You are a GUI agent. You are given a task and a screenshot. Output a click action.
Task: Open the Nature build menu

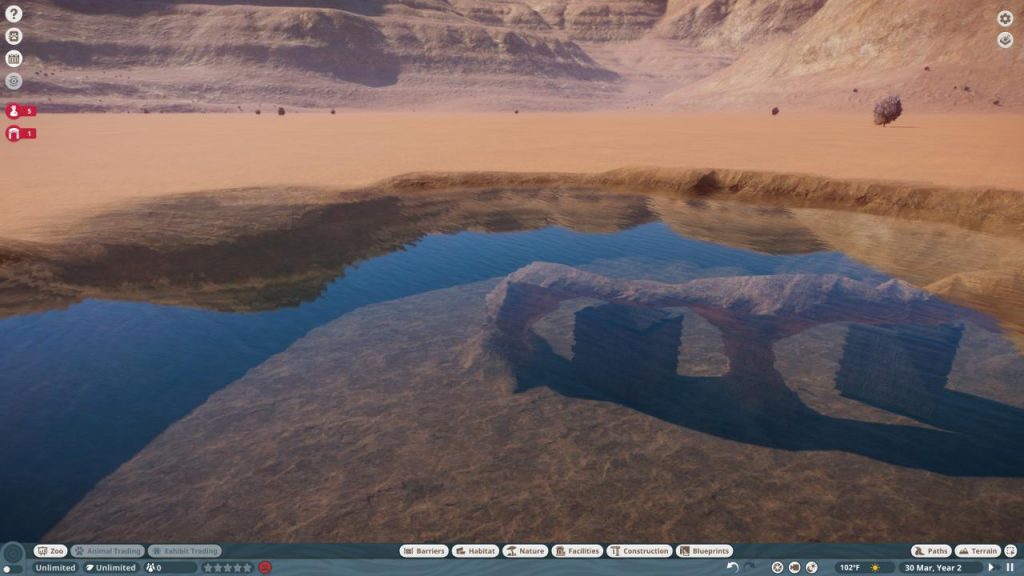(x=525, y=551)
